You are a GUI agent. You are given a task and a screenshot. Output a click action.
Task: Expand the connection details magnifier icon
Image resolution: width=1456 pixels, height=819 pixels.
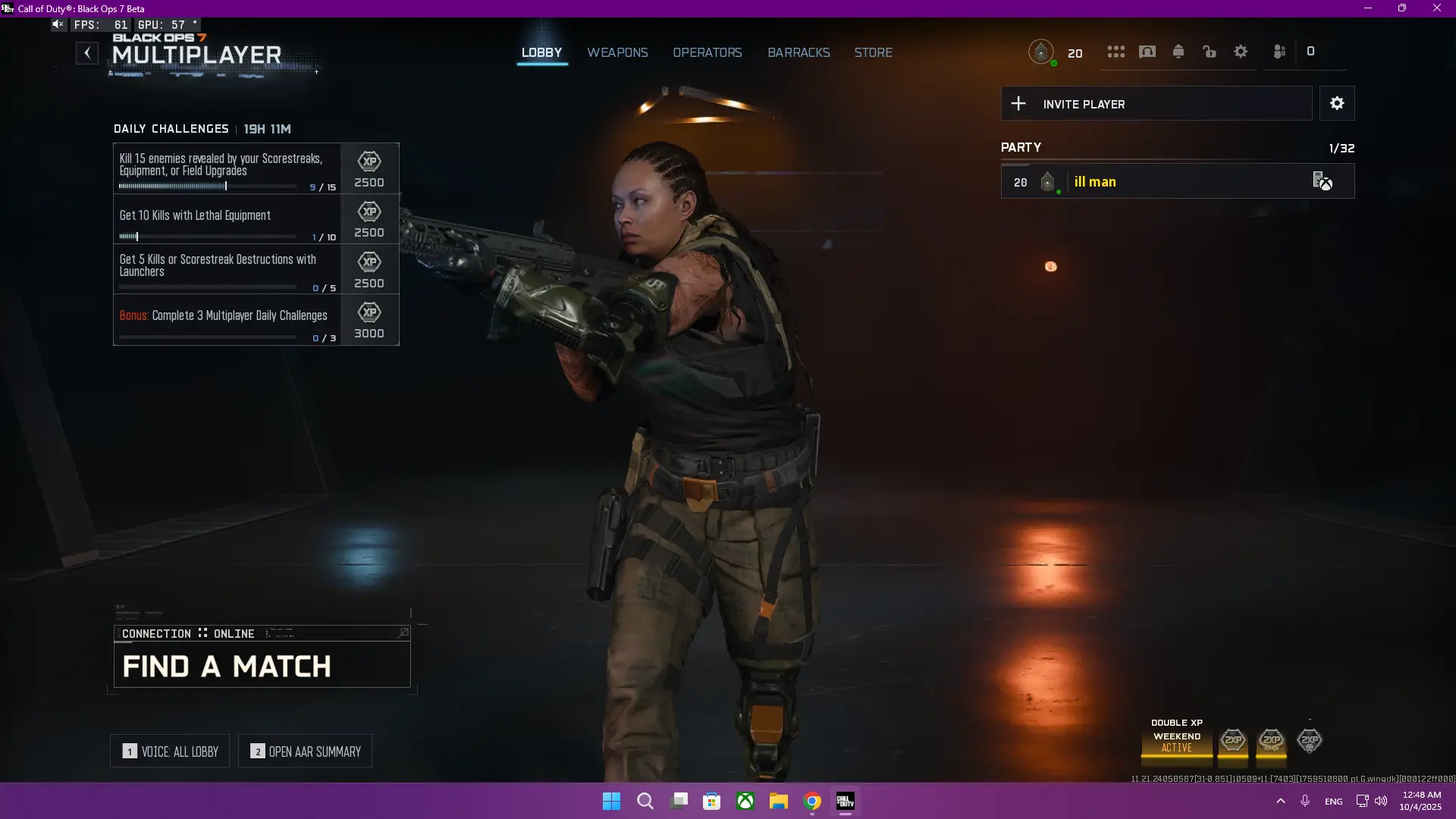coord(403,632)
